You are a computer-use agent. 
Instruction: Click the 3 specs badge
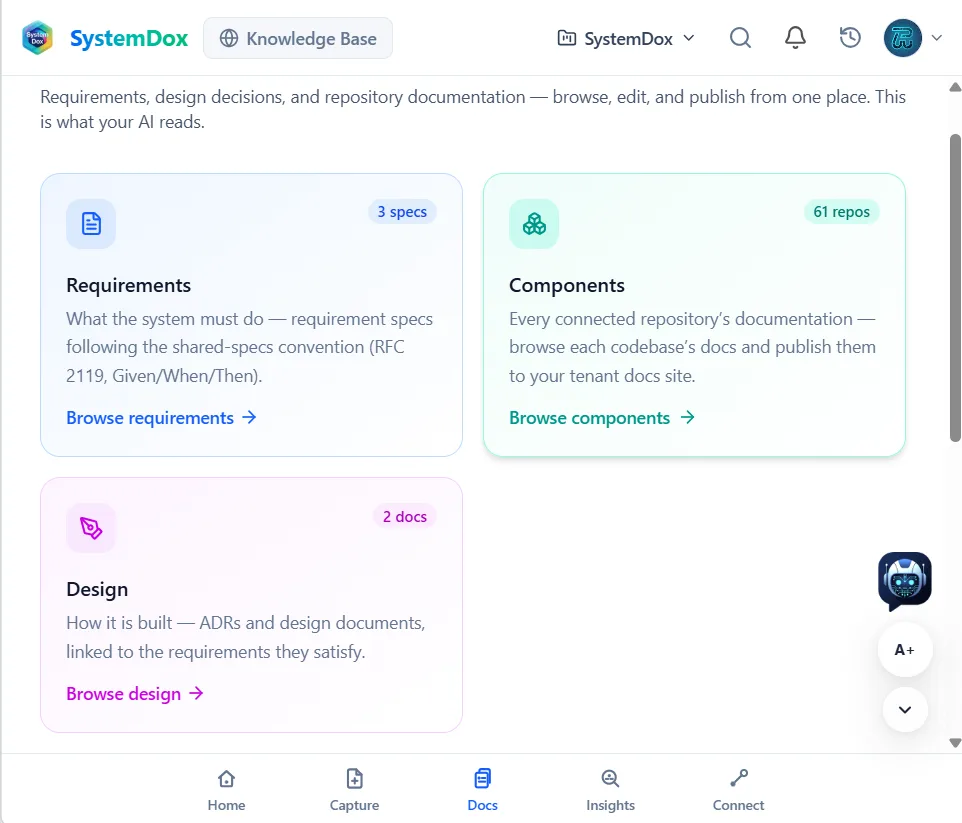pos(402,212)
